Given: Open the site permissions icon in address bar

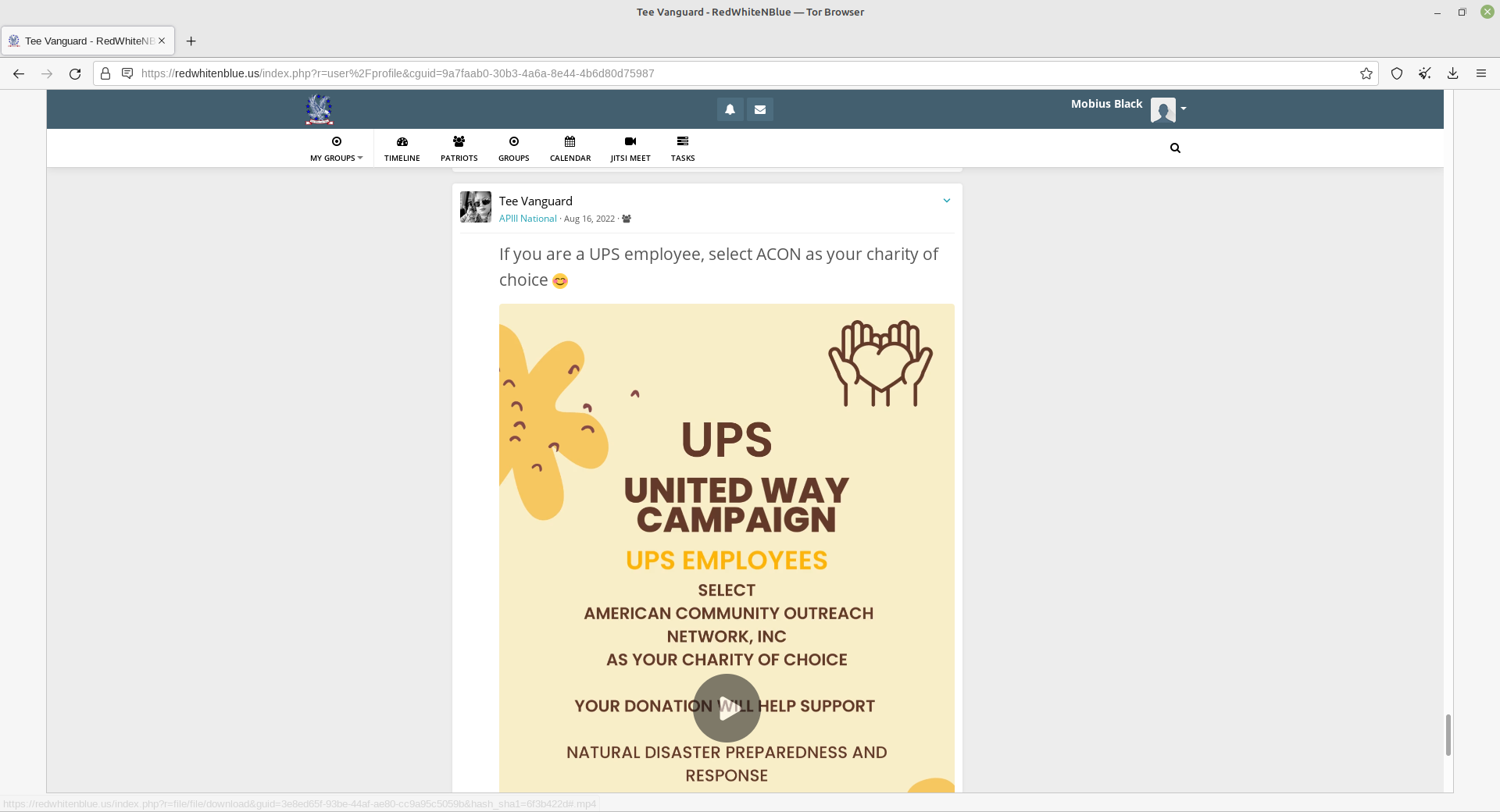Looking at the screenshot, I should tap(127, 73).
